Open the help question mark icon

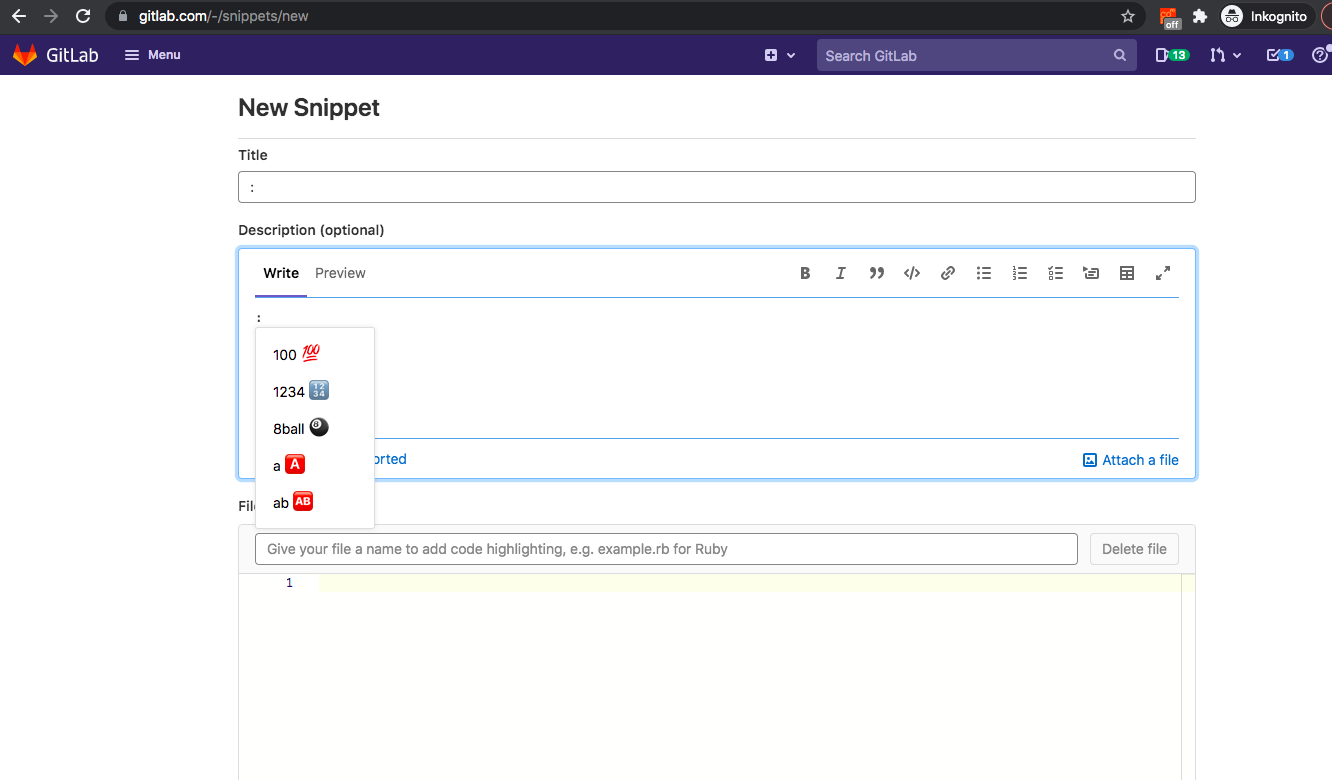(x=1320, y=56)
